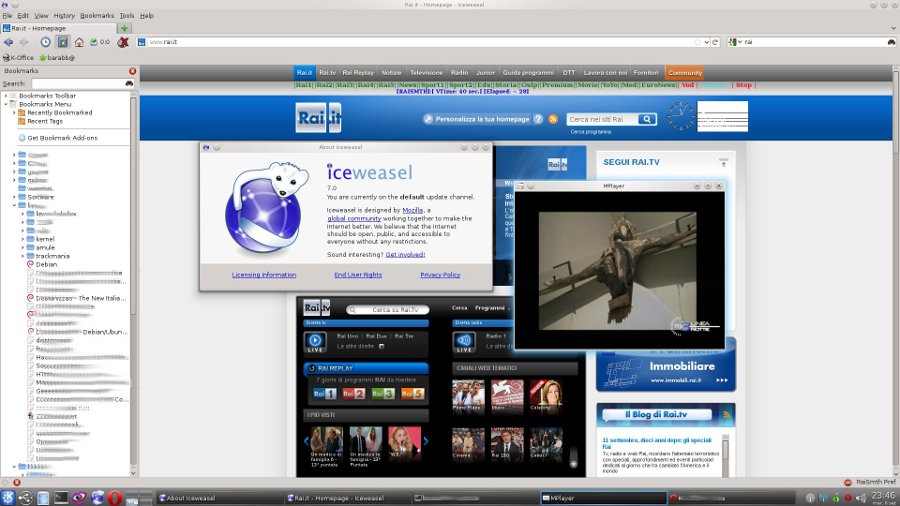Click the Bookmarks sidebar vertical scrollbar
This screenshot has height=506, width=900.
133,207
